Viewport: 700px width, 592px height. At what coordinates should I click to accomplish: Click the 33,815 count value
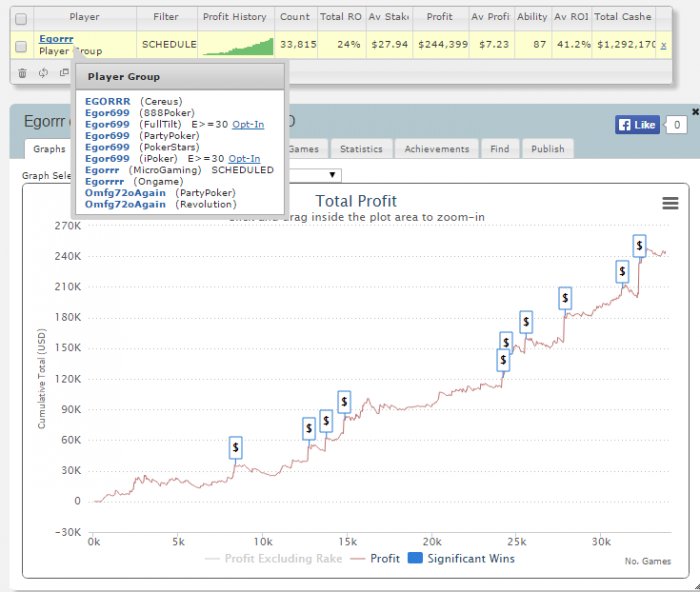[x=298, y=45]
